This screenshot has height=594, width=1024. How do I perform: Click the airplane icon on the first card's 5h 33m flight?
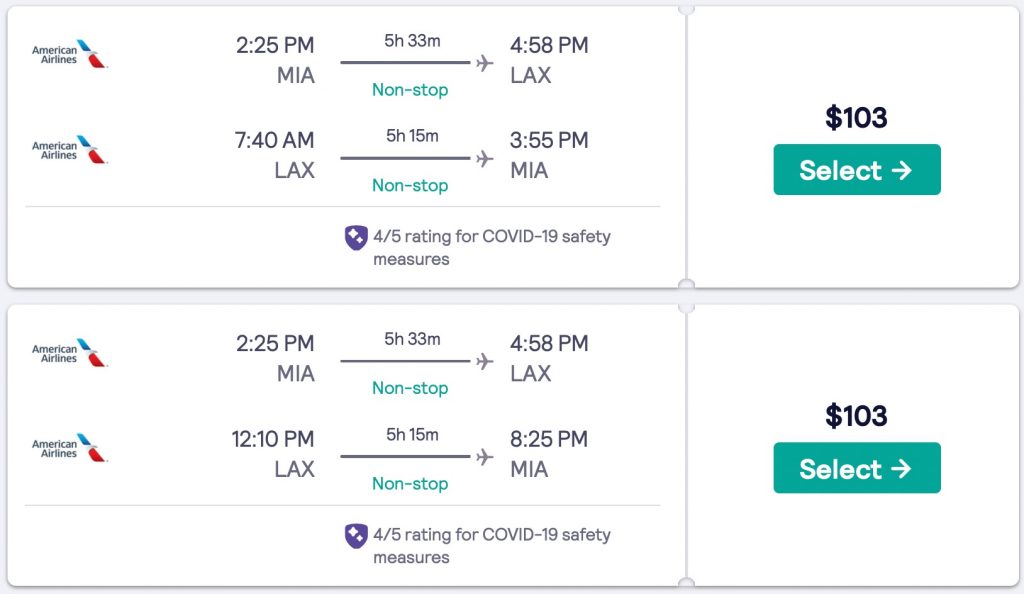pos(485,63)
